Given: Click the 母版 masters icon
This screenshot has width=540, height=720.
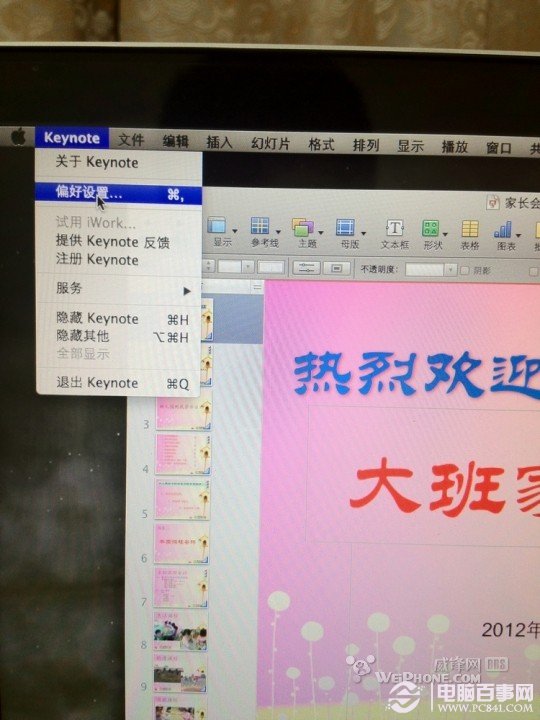Looking at the screenshot, I should pyautogui.click(x=345, y=227).
